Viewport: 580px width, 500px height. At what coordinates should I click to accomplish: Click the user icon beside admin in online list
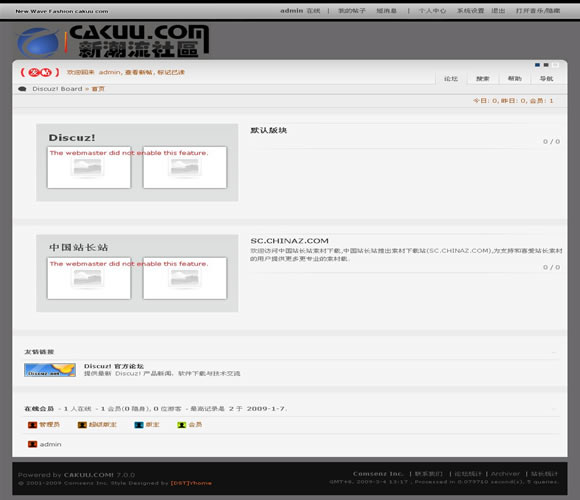point(33,444)
